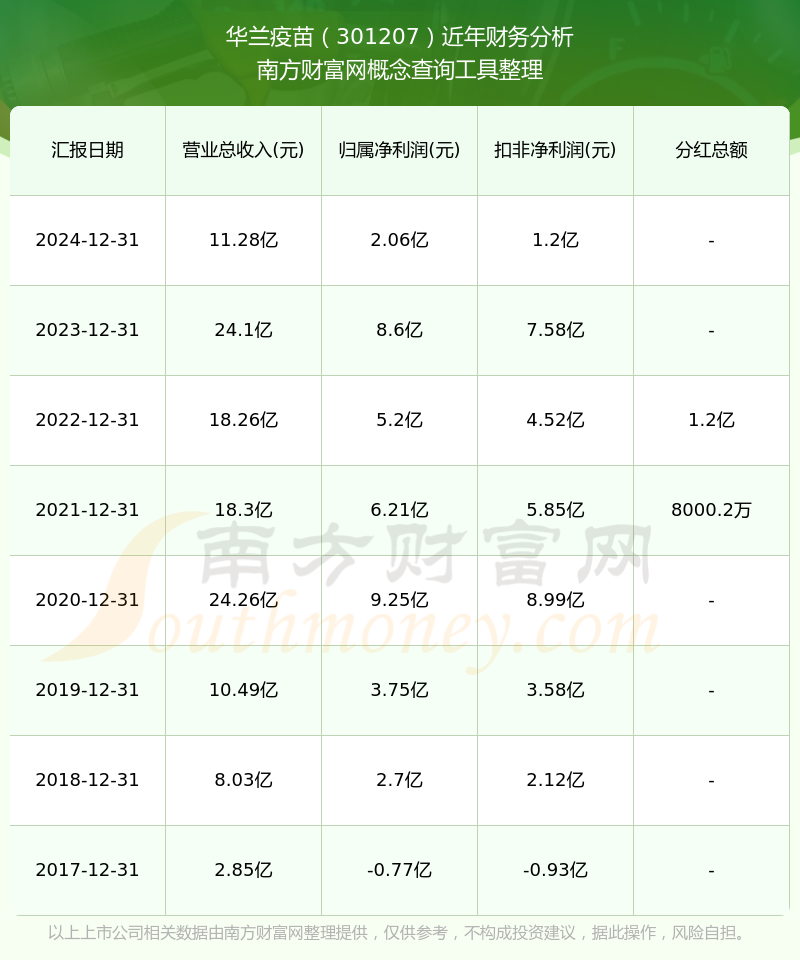Click the revenue value 24.26亿

tap(244, 600)
